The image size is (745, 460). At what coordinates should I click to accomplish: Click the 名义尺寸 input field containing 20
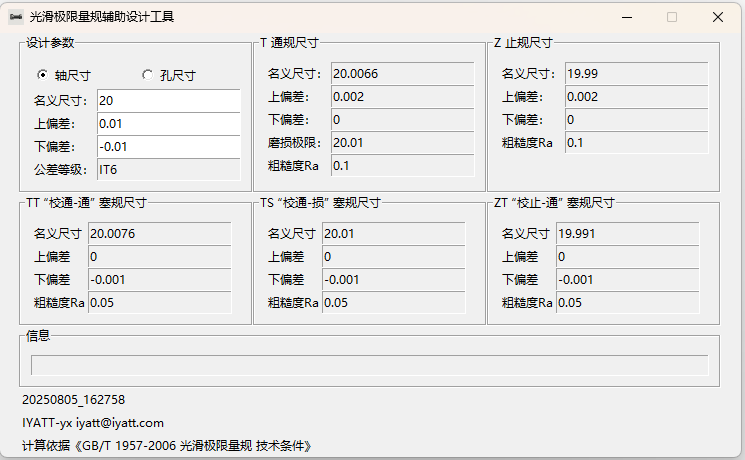[169, 101]
